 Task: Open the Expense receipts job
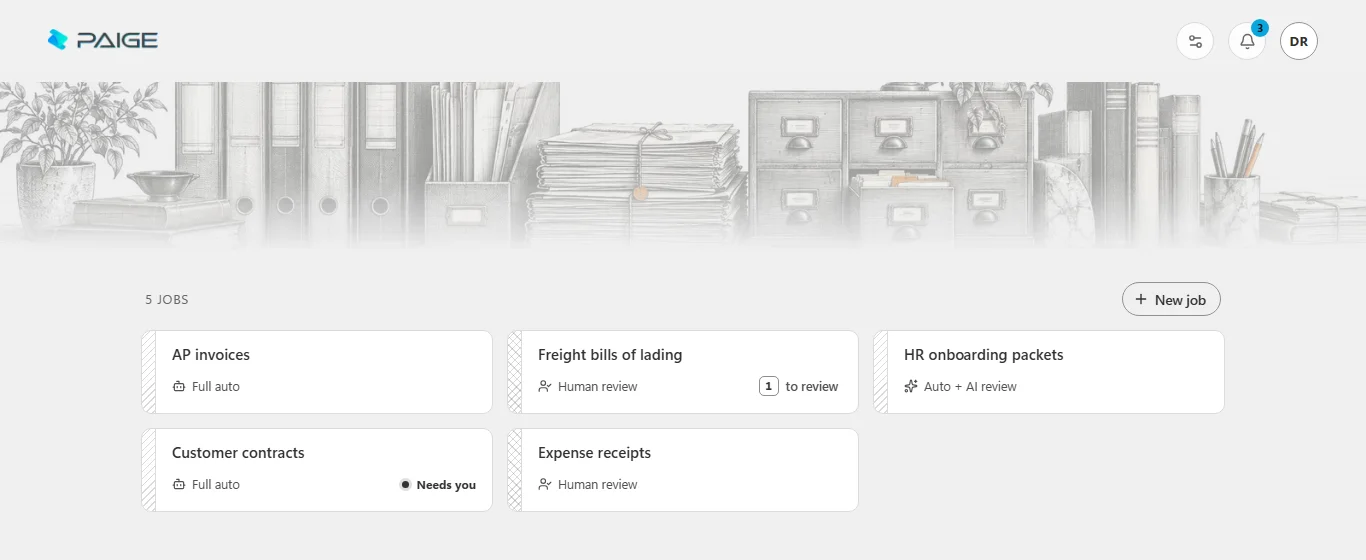point(683,470)
